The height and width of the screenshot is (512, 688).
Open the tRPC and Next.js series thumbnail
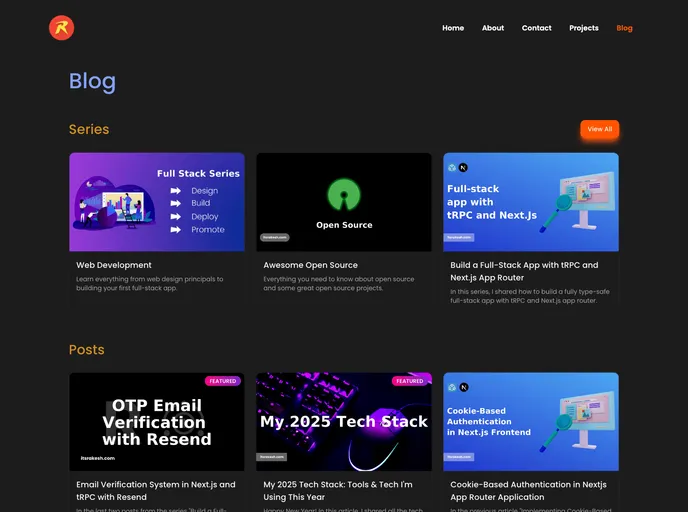[x=531, y=202]
